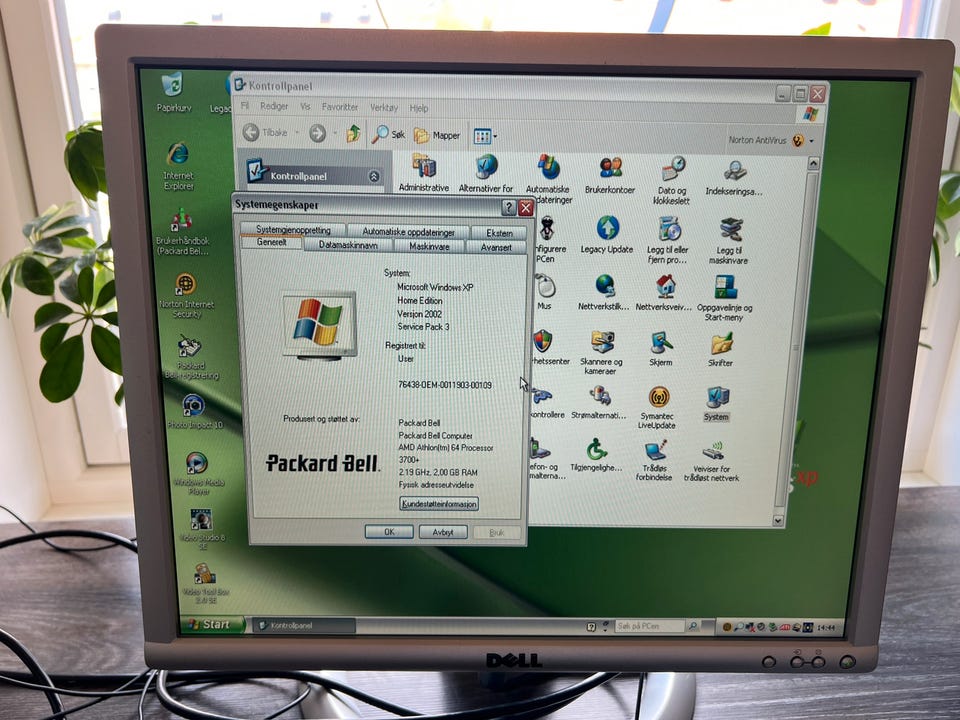The height and width of the screenshot is (720, 960).
Task: Open Packard Bell-registrering desktop icon
Action: pos(191,357)
